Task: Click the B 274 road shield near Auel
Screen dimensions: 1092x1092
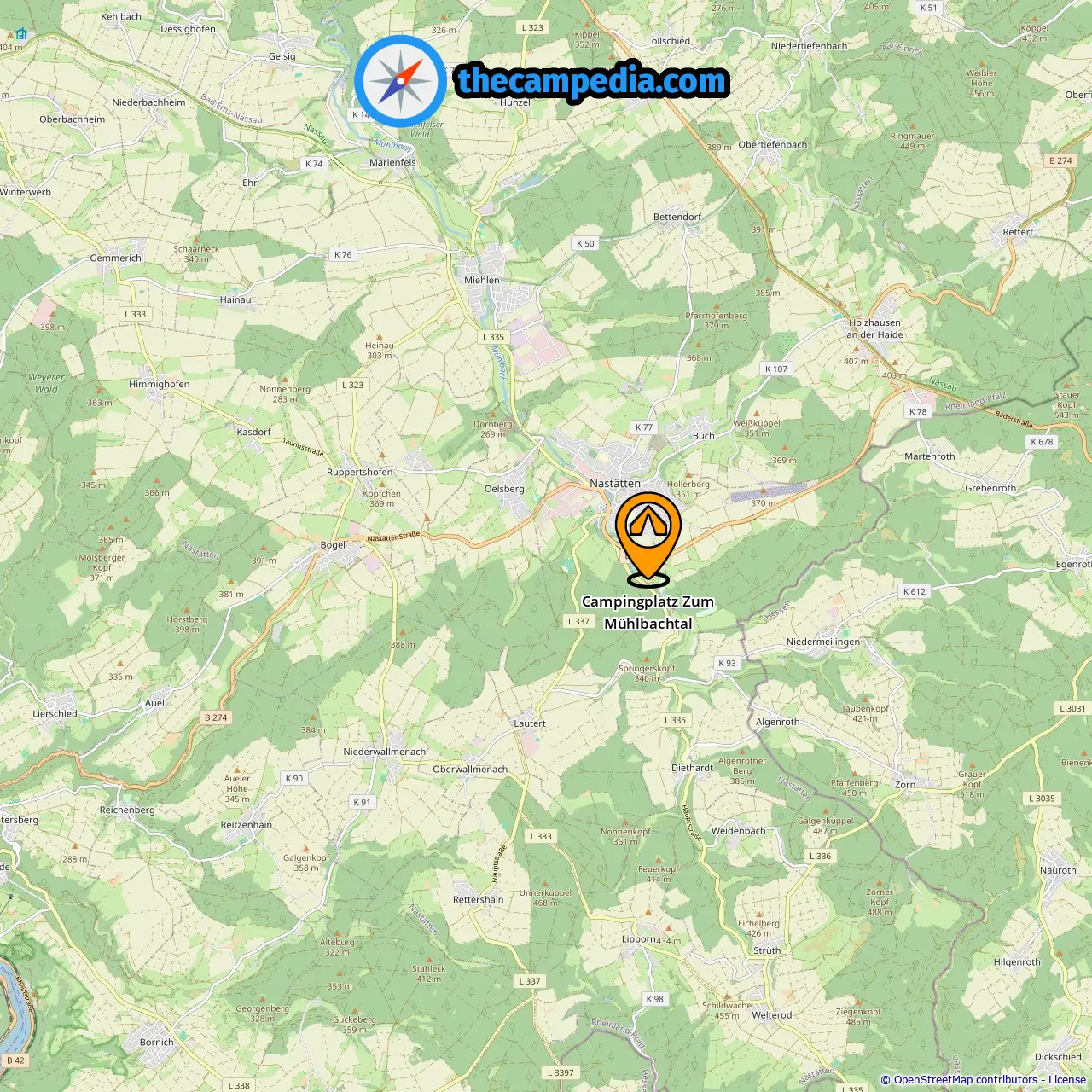Action: 216,717
